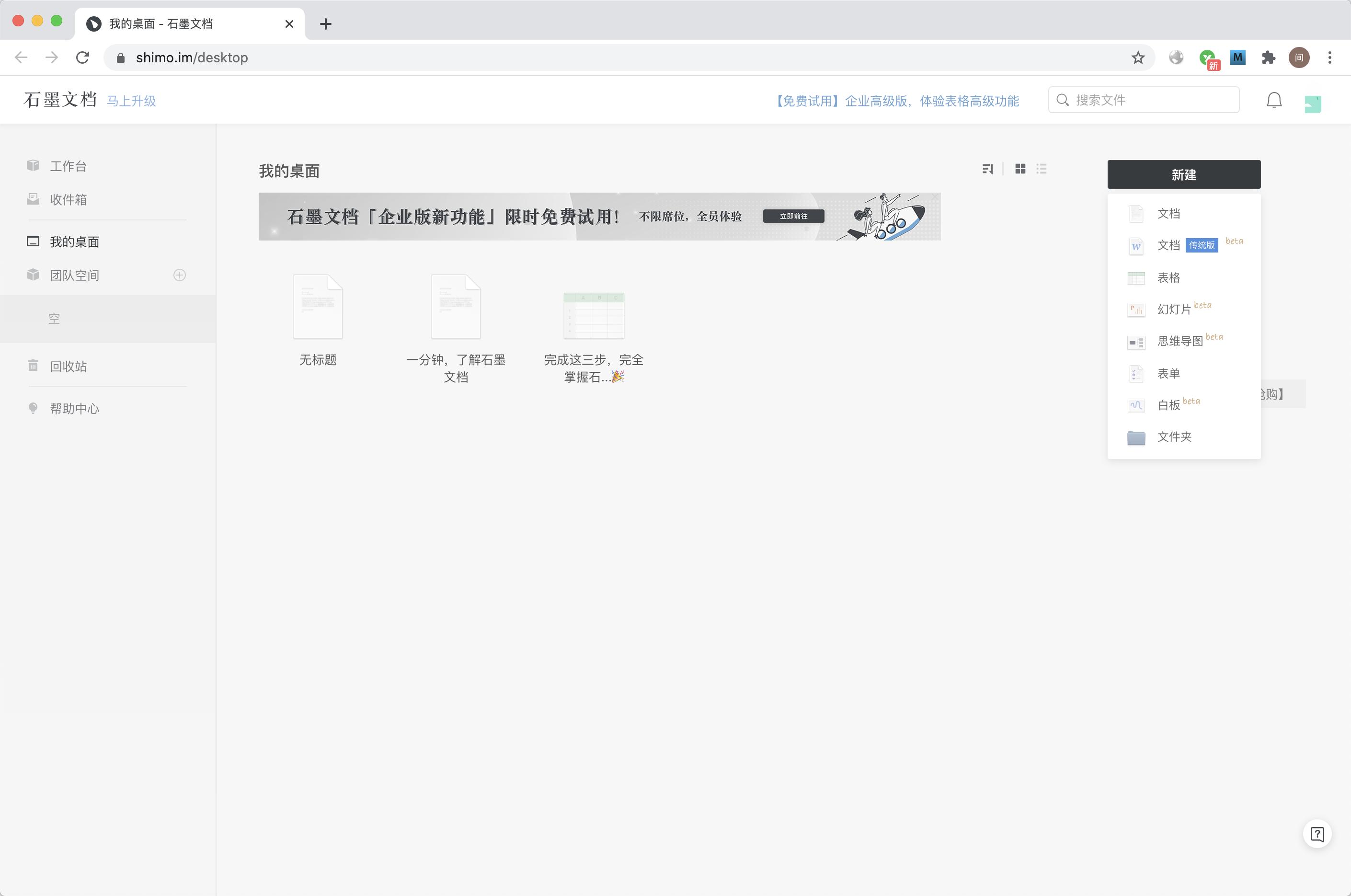The height and width of the screenshot is (896, 1351).
Task: Click the 马上升级 upgrade link
Action: tap(131, 101)
